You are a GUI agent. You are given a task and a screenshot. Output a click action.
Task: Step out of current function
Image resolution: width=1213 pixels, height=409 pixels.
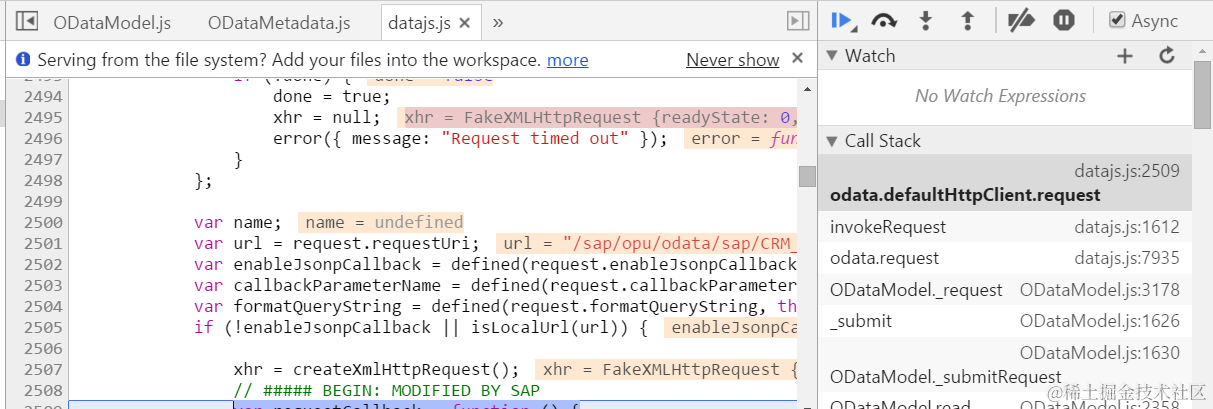pos(967,21)
